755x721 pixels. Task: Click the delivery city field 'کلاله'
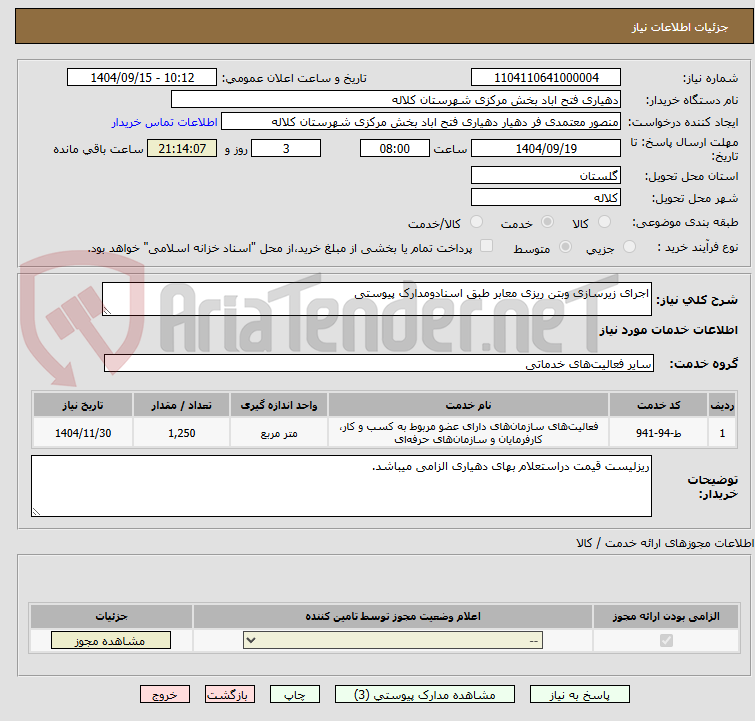(546, 197)
